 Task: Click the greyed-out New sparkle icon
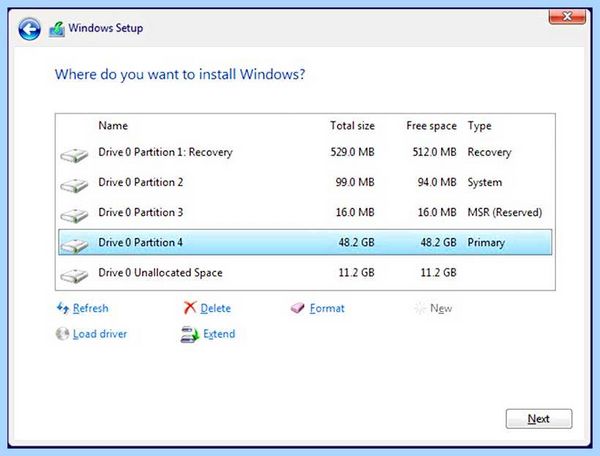coord(420,308)
